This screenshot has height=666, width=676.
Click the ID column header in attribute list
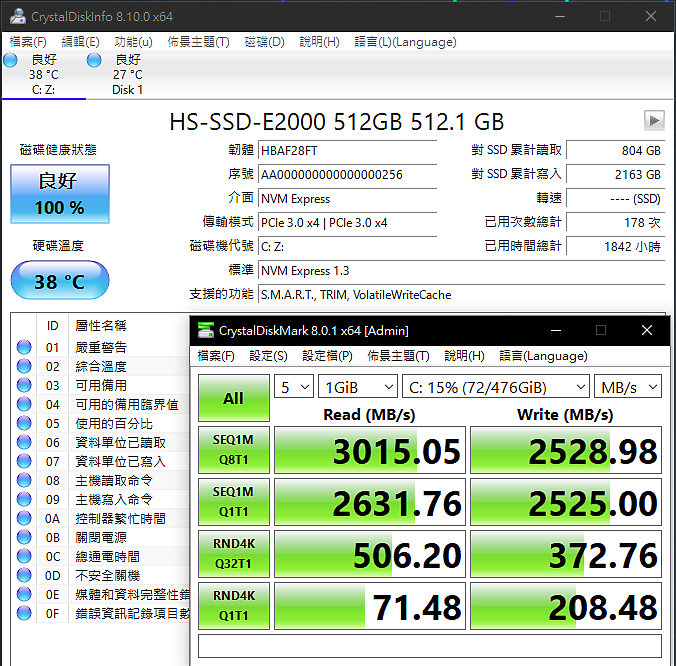tap(53, 325)
